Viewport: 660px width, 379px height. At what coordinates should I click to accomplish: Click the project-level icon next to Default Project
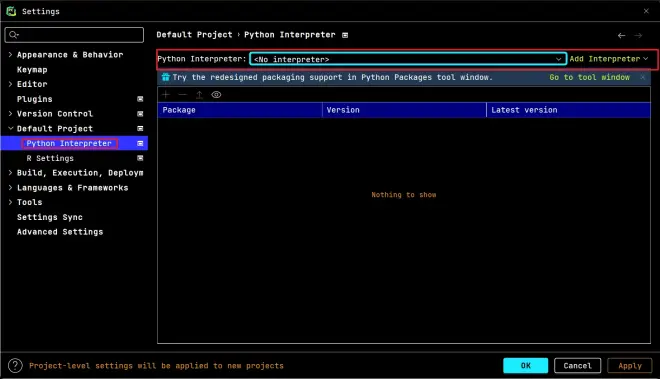pyautogui.click(x=140, y=128)
